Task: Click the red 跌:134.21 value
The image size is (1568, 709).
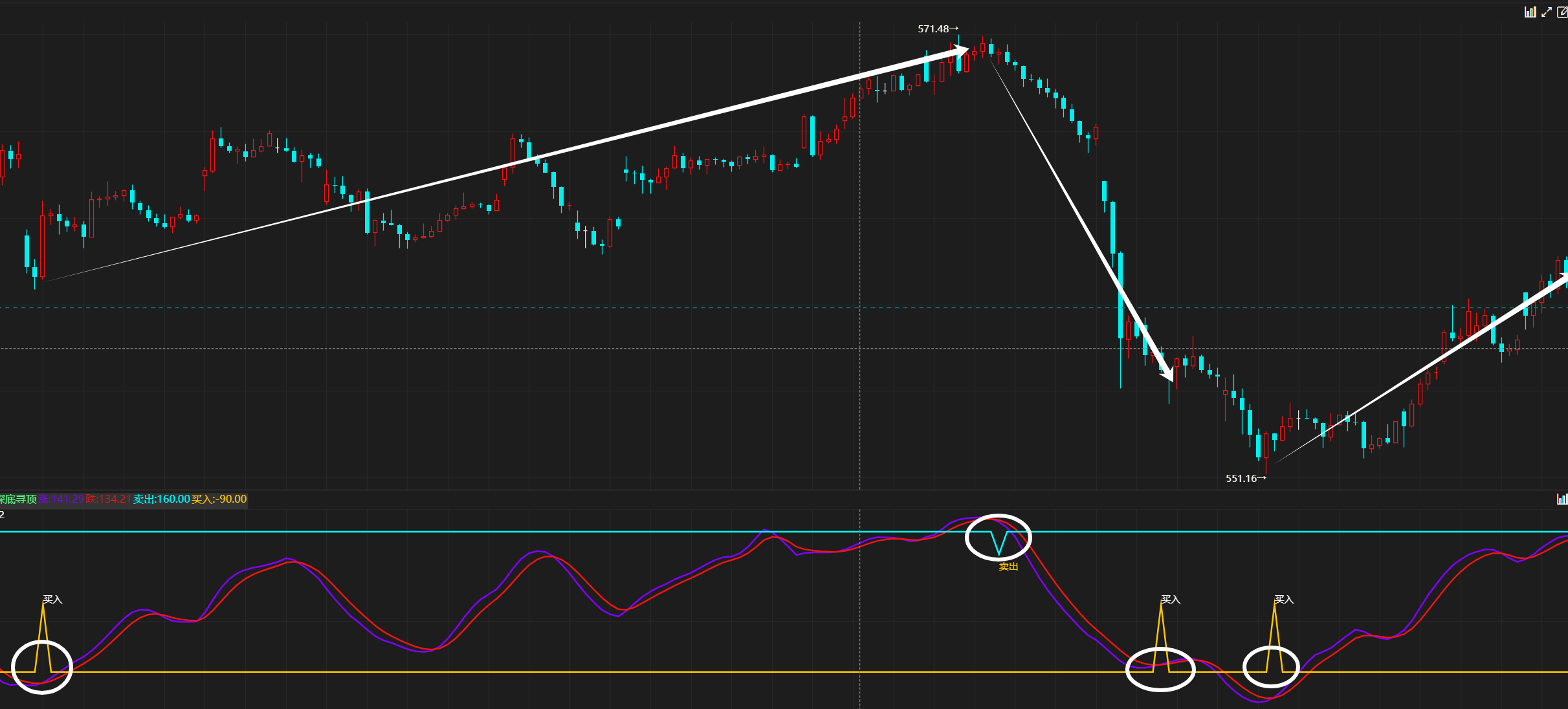Action: tap(108, 499)
